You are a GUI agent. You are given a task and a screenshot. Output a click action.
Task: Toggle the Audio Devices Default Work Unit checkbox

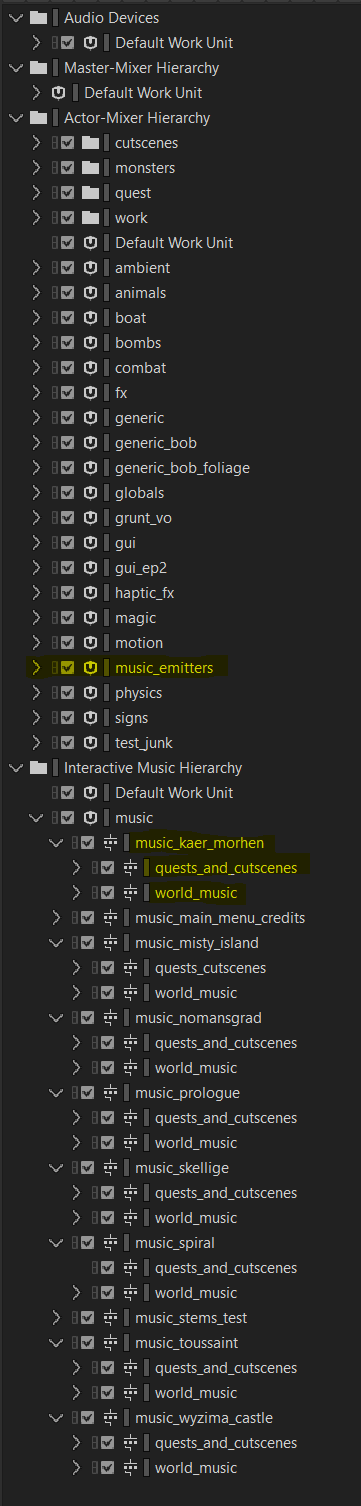click(x=67, y=43)
